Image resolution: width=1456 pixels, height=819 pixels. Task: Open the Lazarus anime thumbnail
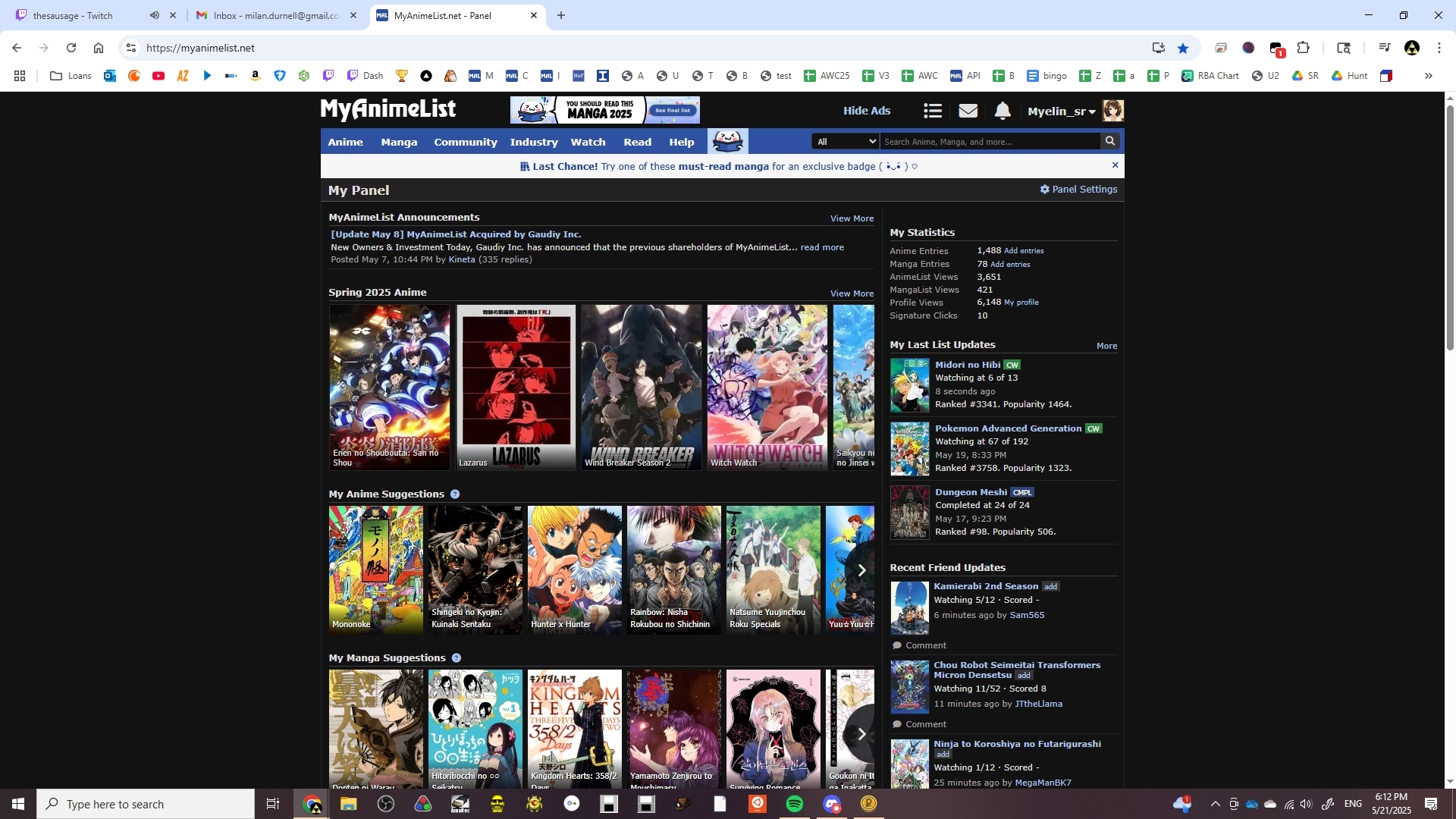pos(516,387)
